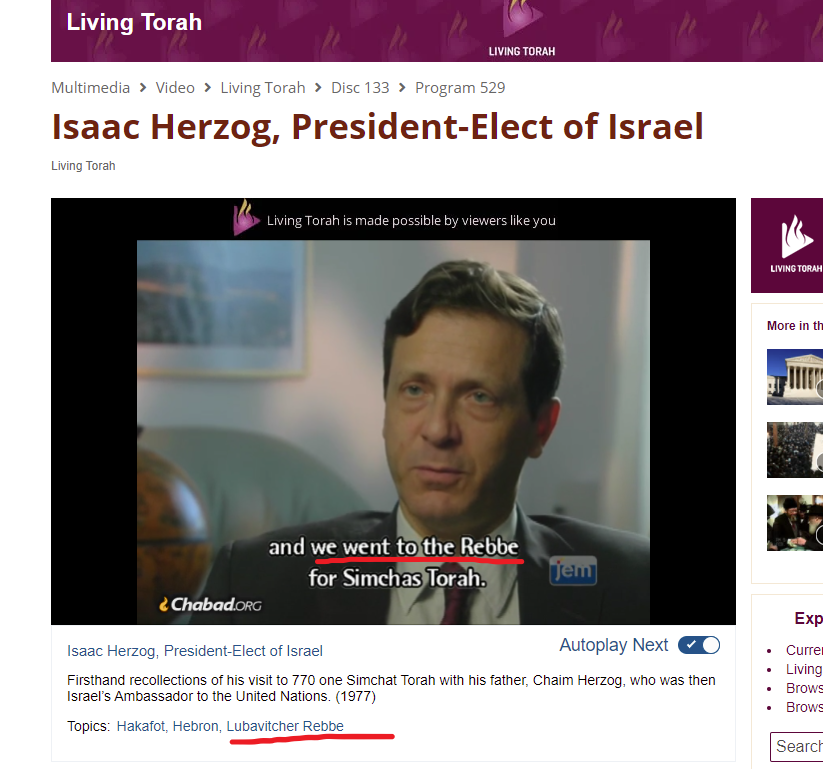Open the Hebron topic link
The image size is (823, 769).
[x=196, y=726]
